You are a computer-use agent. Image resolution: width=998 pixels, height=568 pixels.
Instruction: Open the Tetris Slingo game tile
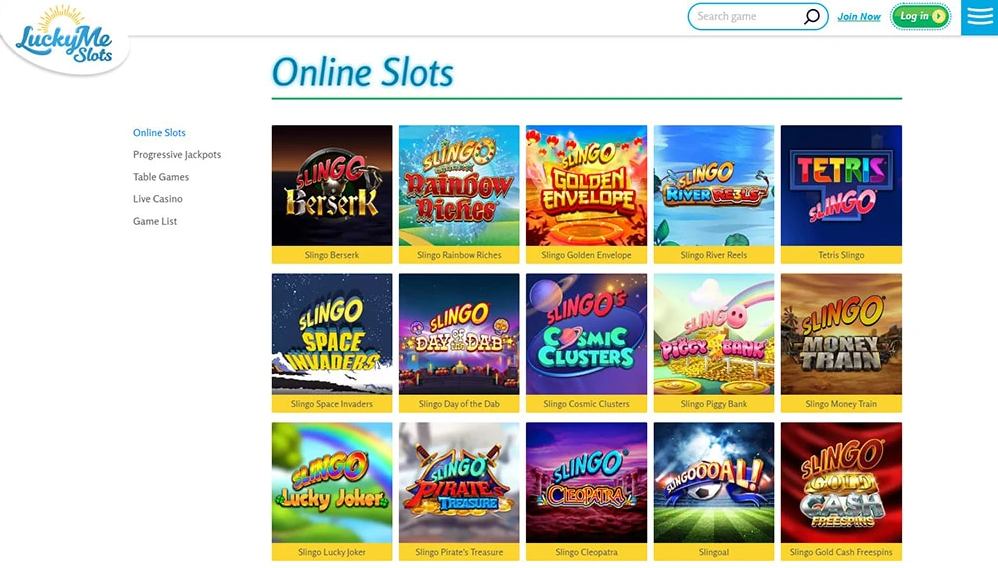[841, 194]
